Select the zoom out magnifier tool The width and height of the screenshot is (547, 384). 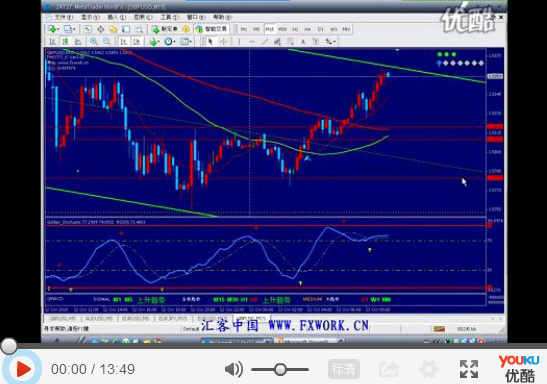[x=107, y=42]
